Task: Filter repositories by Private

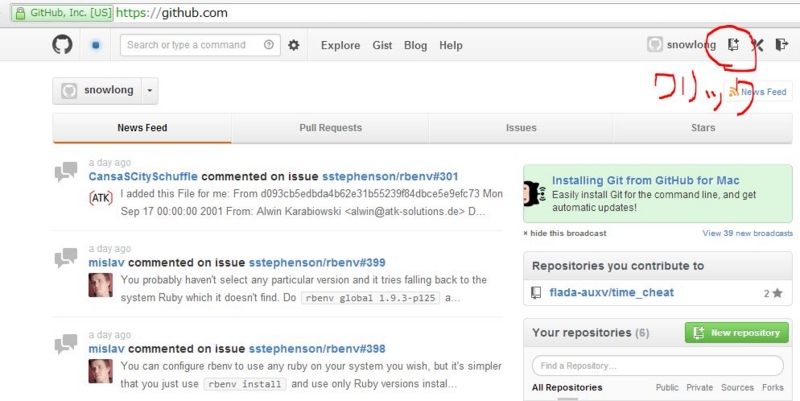Action: pos(699,387)
